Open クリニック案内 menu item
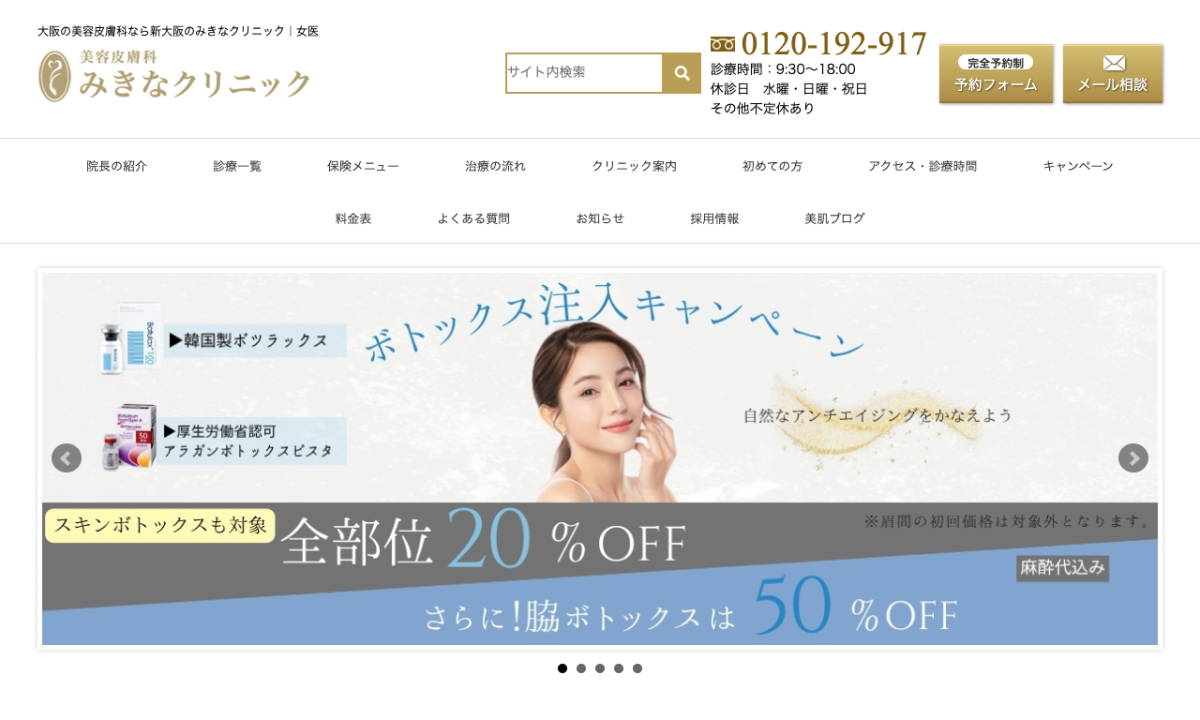 coord(634,166)
